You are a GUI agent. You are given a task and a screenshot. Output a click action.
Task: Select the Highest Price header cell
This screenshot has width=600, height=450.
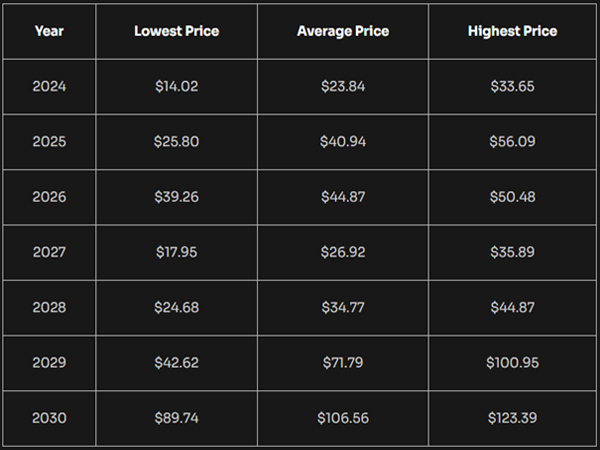point(512,31)
